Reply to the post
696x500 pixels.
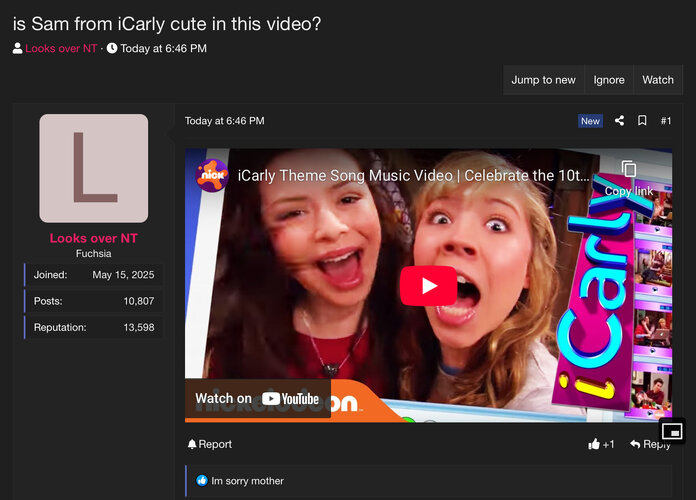(651, 444)
